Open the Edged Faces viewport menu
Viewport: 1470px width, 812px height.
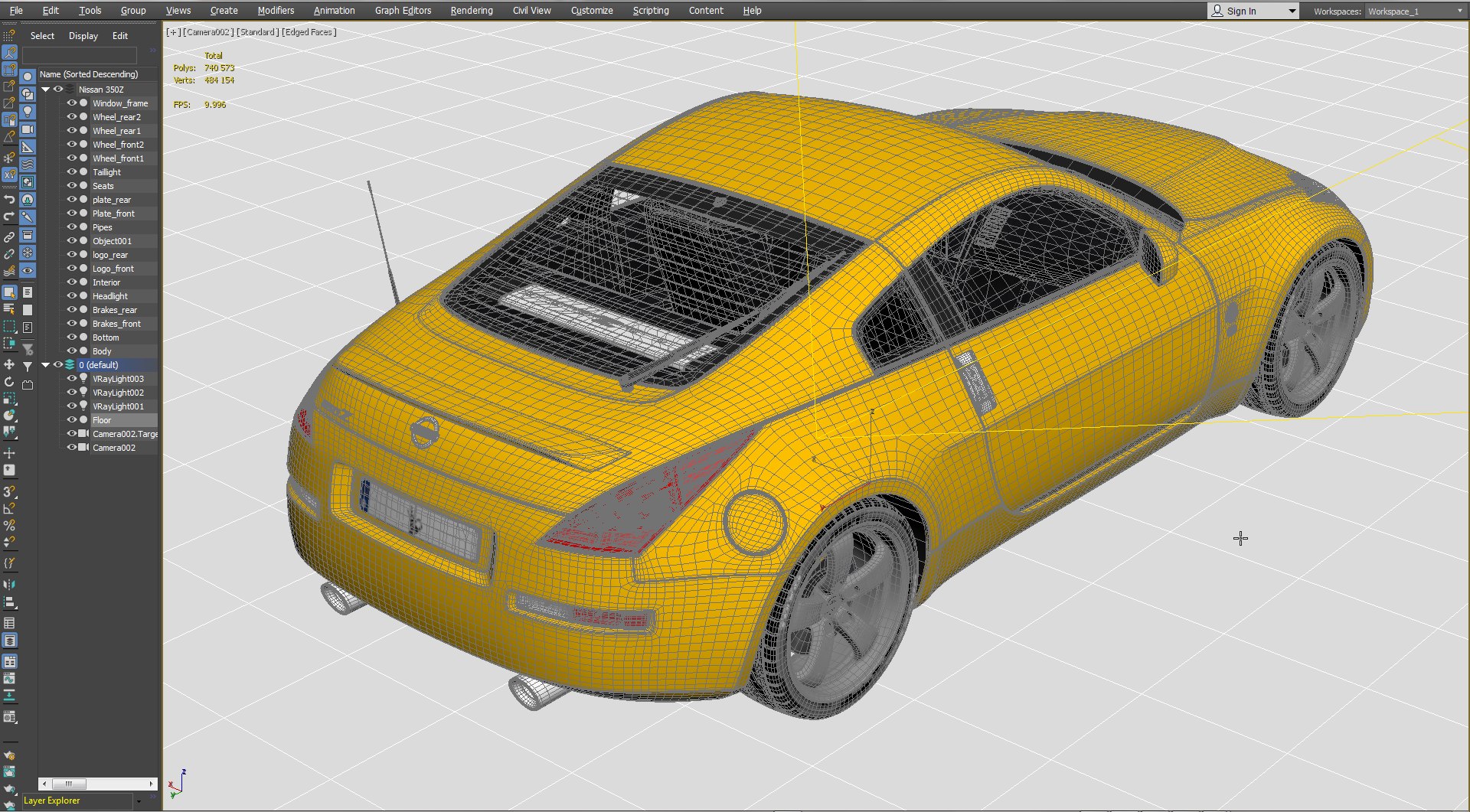coord(309,32)
